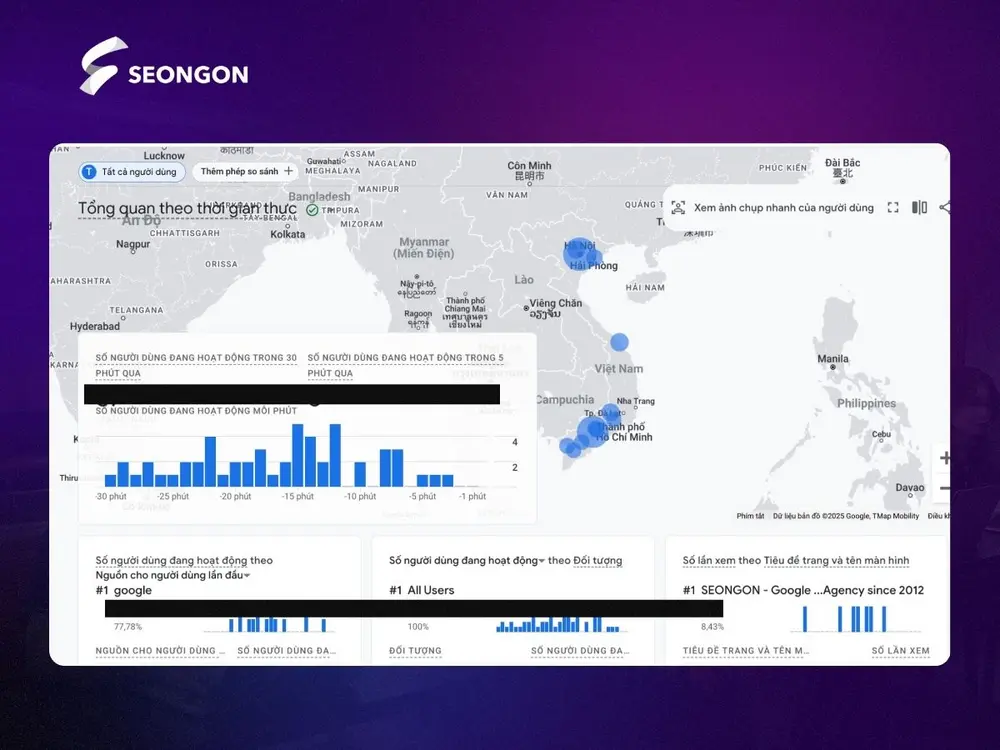Open the 'Số người dùng đang hoạt động' dropdown in the Đối tượng card
This screenshot has height=750, width=1000.
pos(467,561)
